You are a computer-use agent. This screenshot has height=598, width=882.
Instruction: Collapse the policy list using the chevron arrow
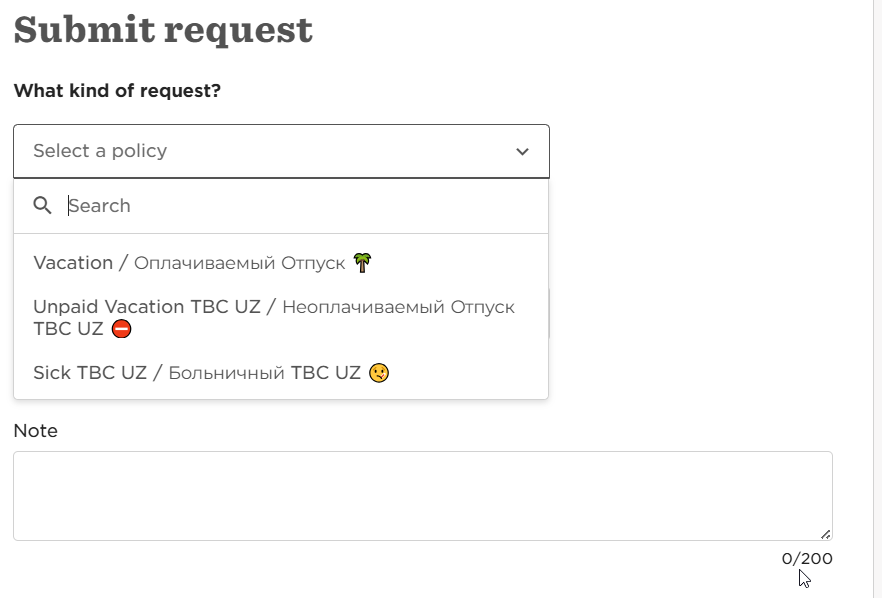click(522, 152)
